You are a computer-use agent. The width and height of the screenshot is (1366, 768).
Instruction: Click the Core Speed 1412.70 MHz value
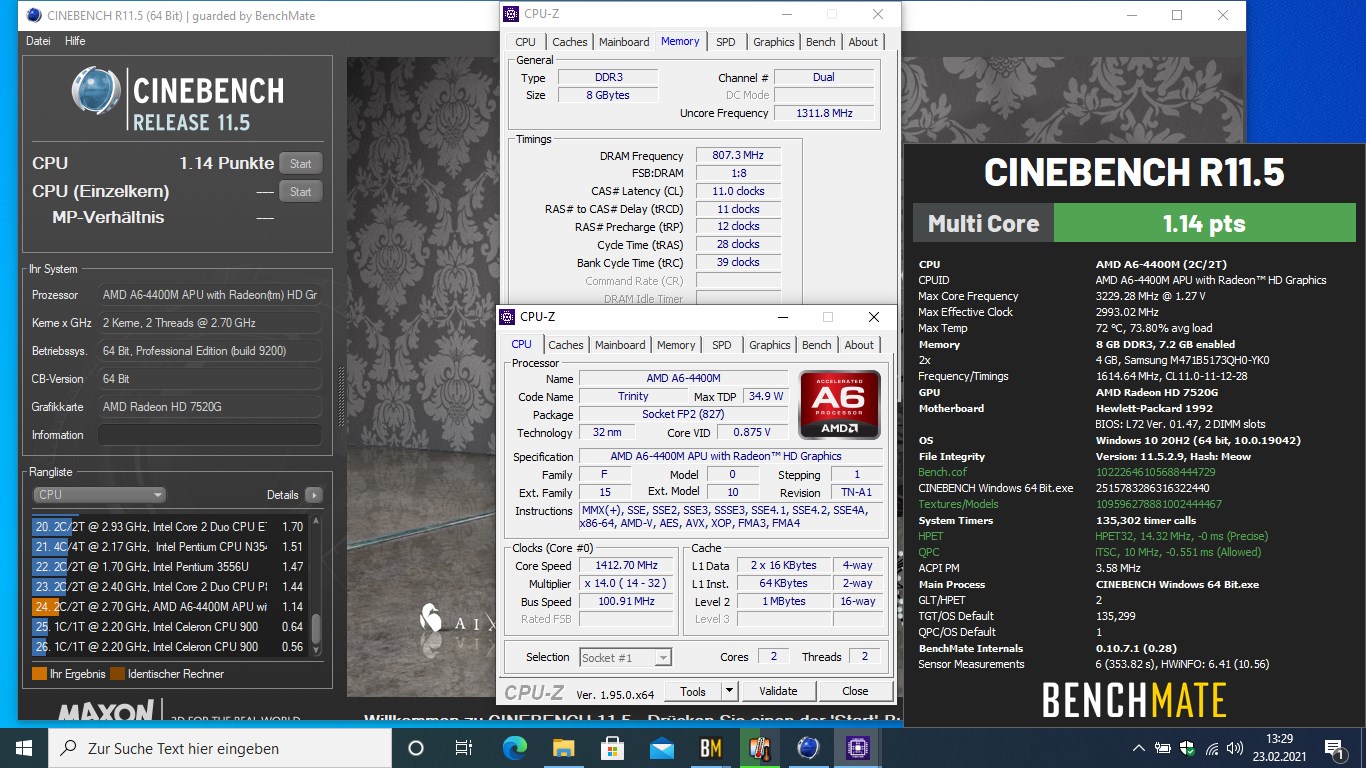pyautogui.click(x=626, y=566)
